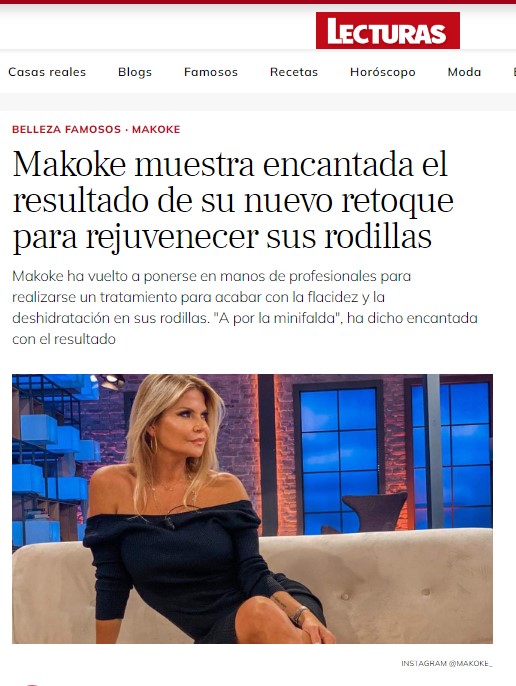This screenshot has height=686, width=516.
Task: Open the main photo of Makoke
Action: point(252,509)
